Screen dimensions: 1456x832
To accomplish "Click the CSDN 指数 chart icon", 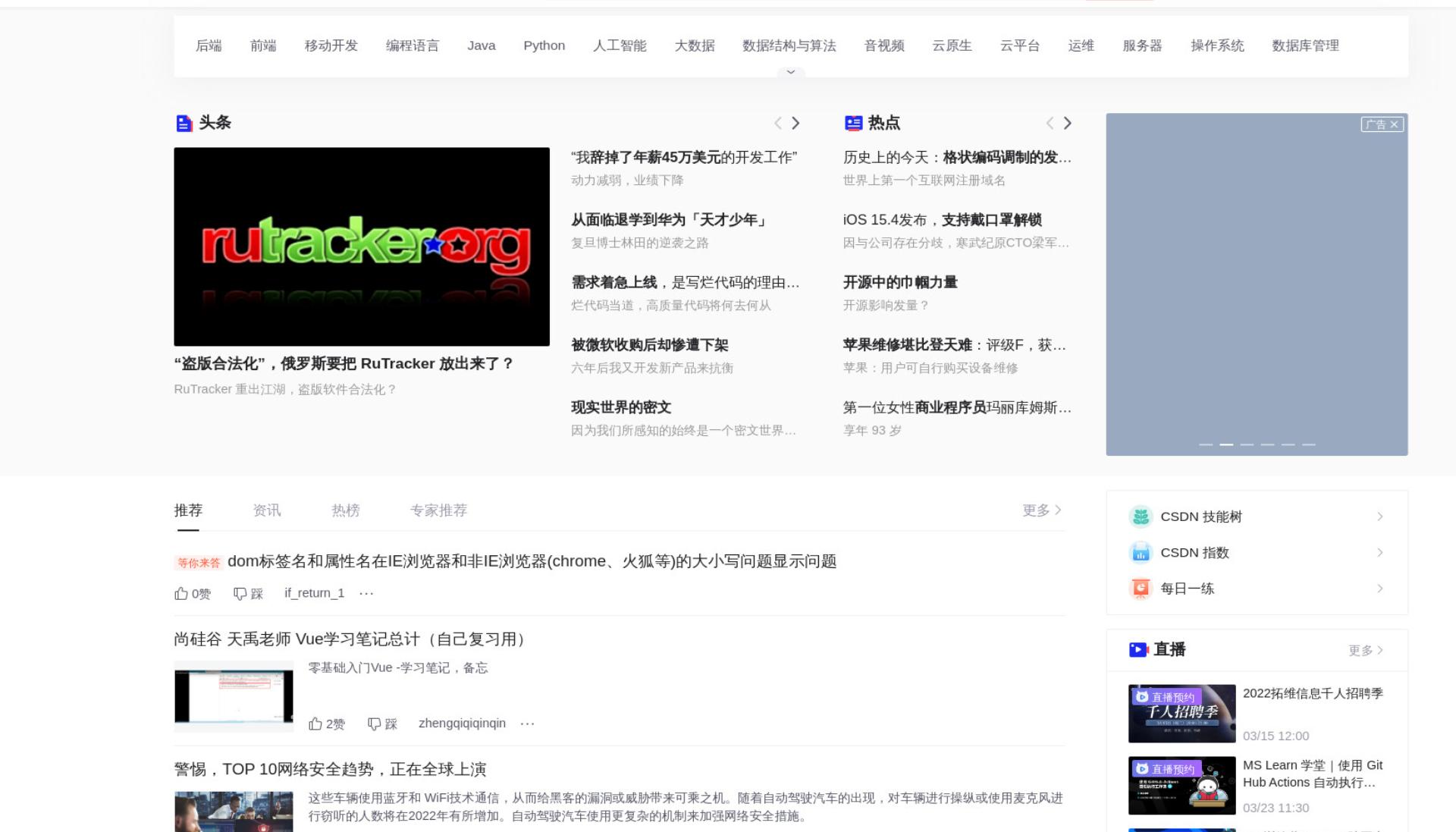I will (x=1141, y=553).
